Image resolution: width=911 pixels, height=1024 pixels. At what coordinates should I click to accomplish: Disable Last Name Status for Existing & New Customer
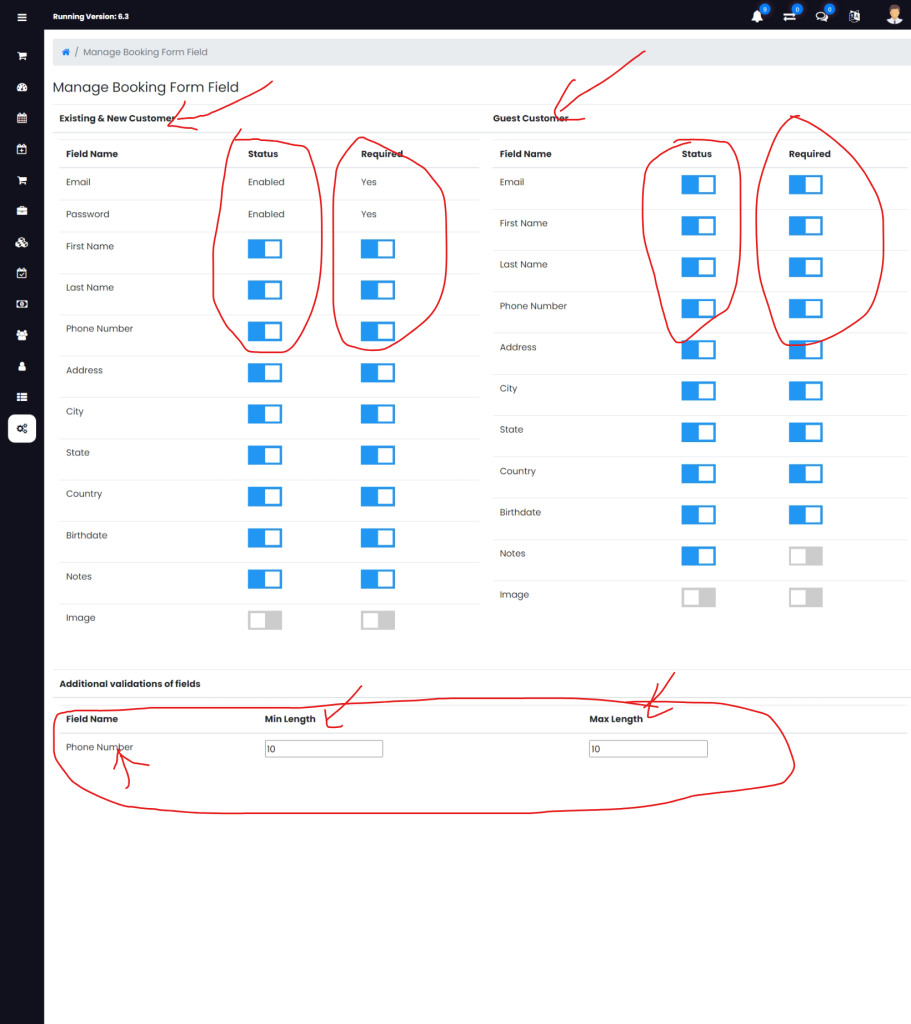point(264,290)
